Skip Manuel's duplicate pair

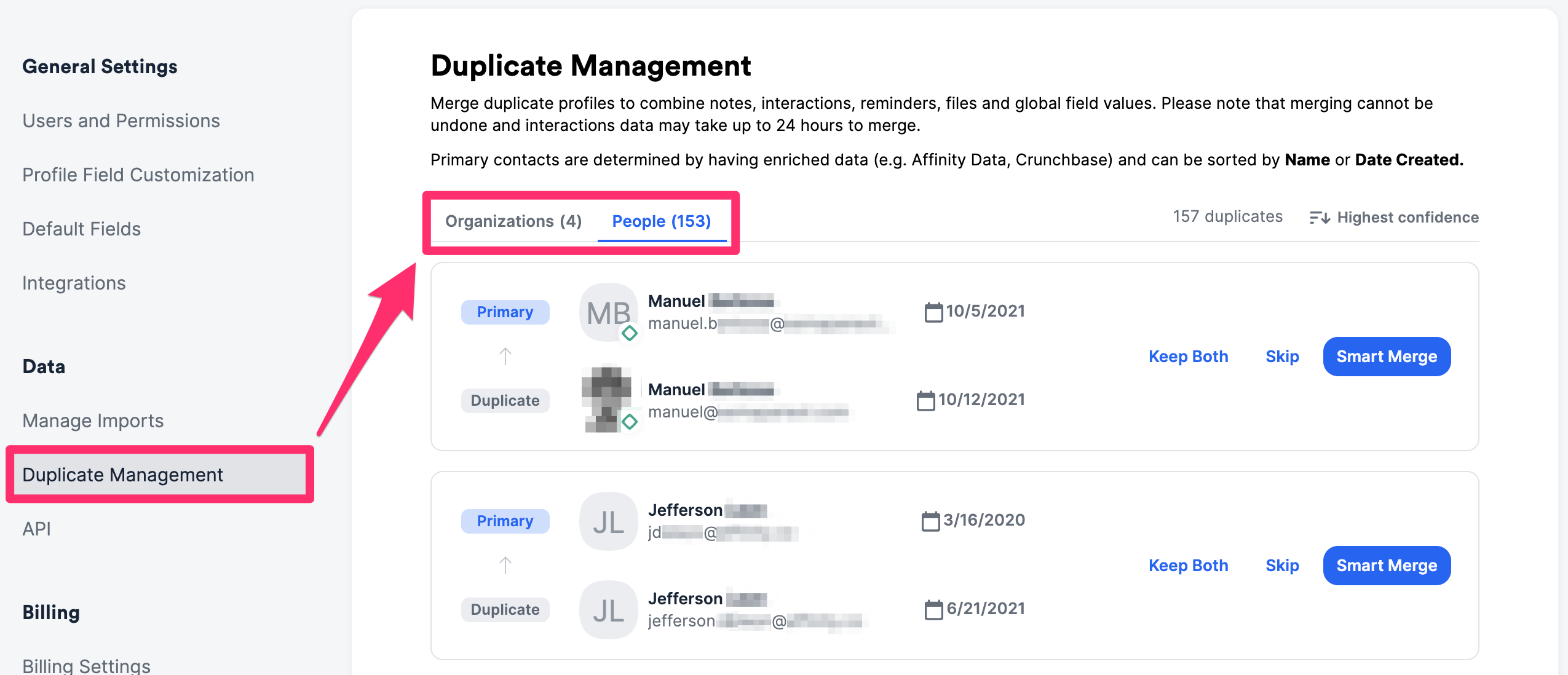1282,356
